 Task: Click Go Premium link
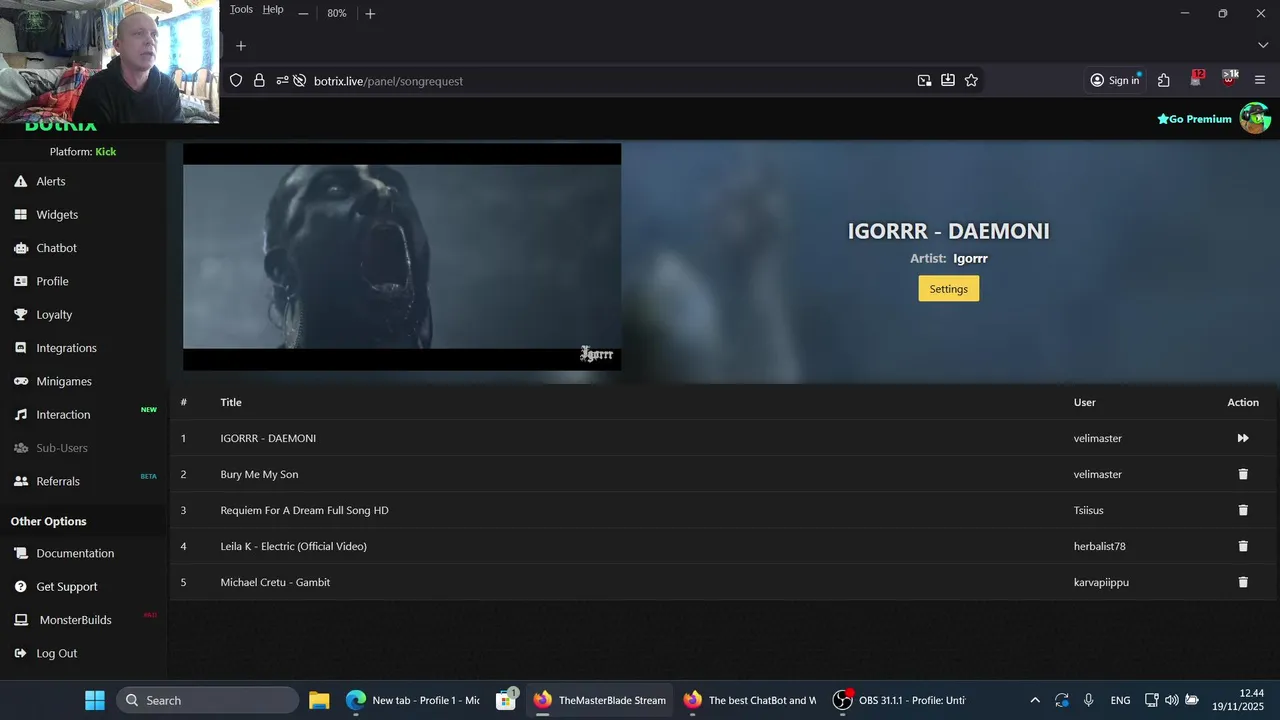tap(1194, 119)
